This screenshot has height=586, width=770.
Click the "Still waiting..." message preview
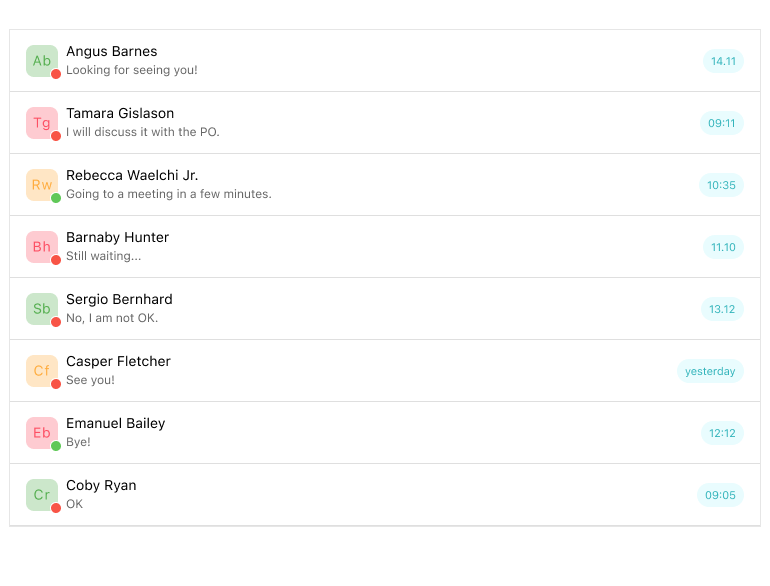(x=103, y=256)
